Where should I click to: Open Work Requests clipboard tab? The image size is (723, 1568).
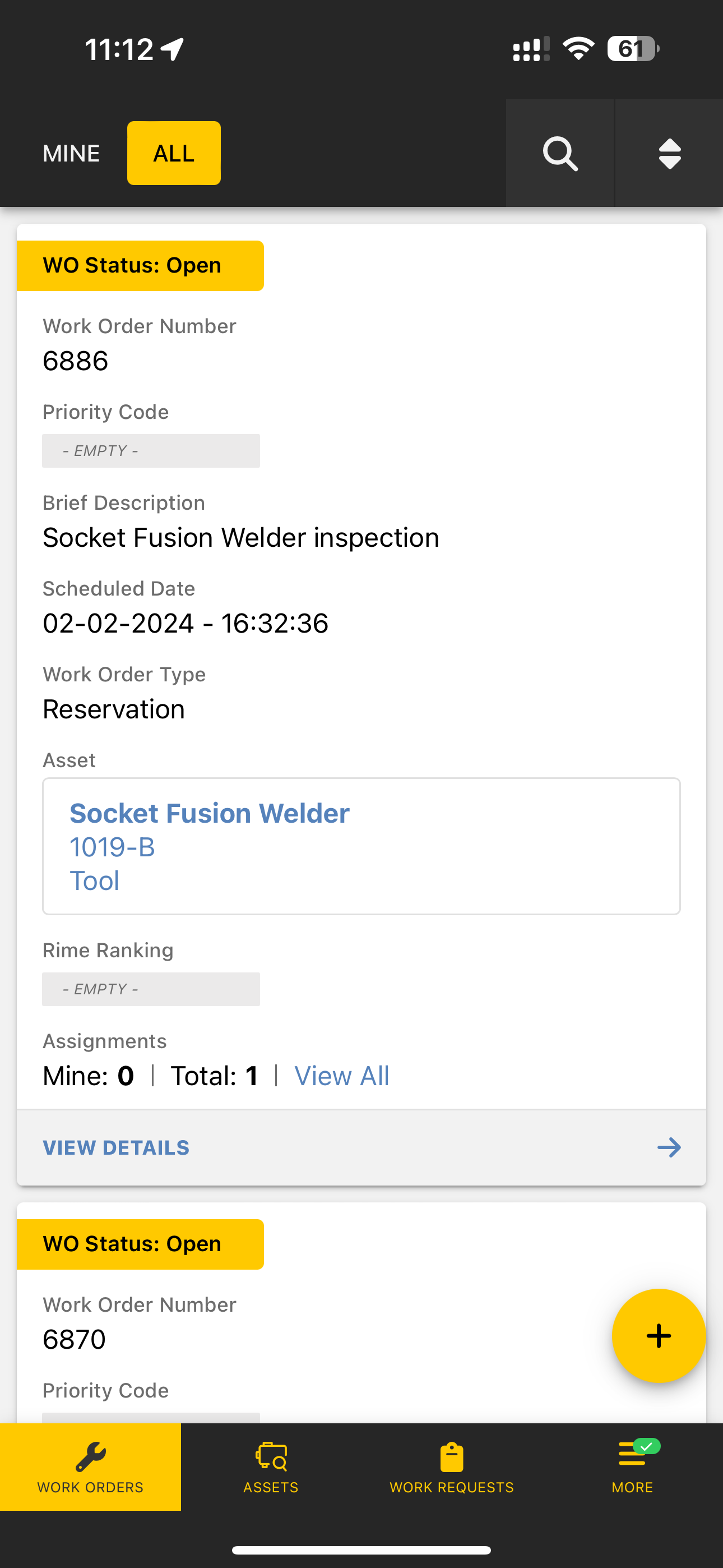pos(452,1467)
